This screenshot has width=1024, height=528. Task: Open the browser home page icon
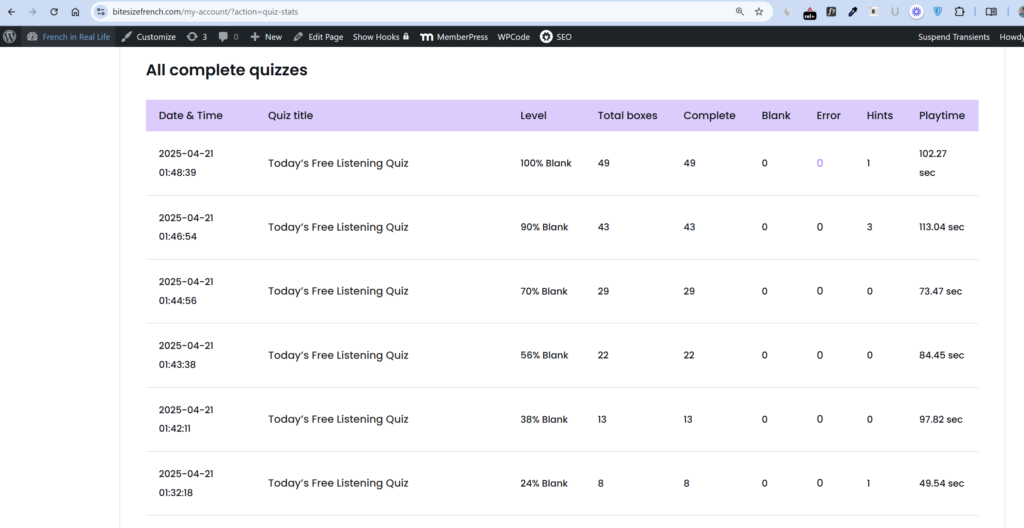pos(75,12)
